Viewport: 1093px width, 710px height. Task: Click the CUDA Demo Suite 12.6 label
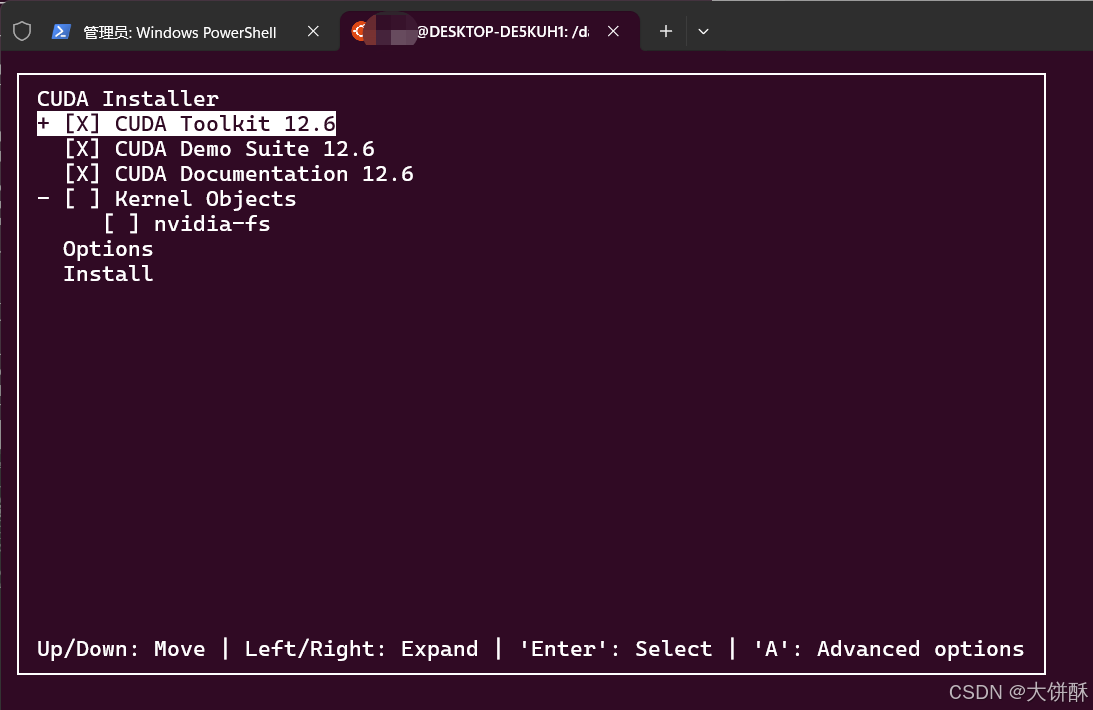coord(245,149)
